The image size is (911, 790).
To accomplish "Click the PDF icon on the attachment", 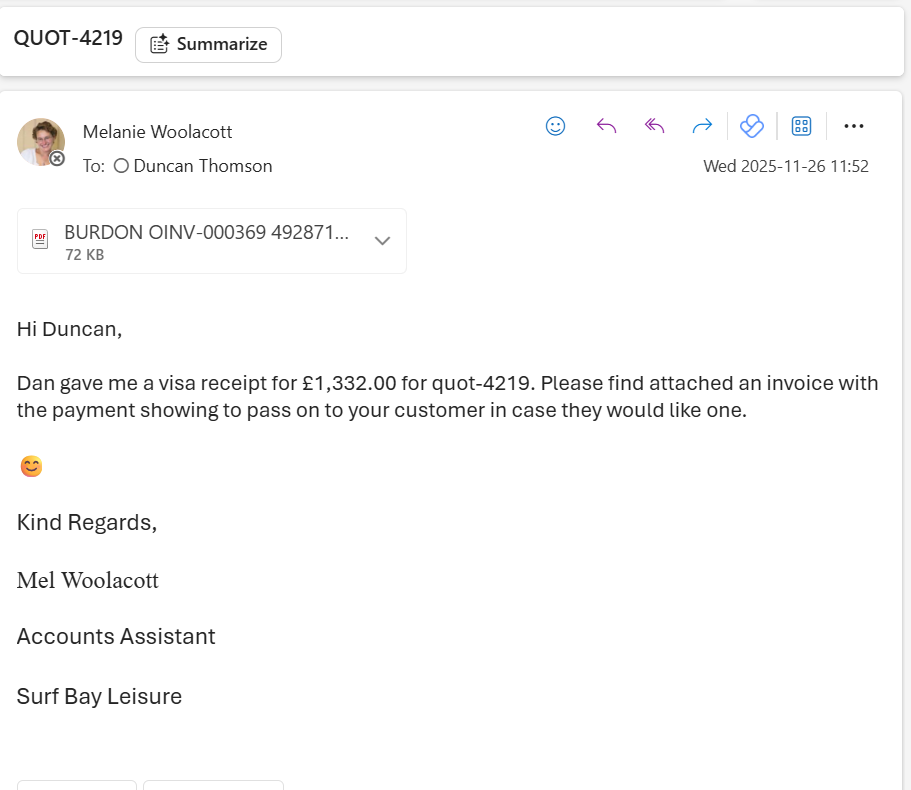I will pos(40,240).
